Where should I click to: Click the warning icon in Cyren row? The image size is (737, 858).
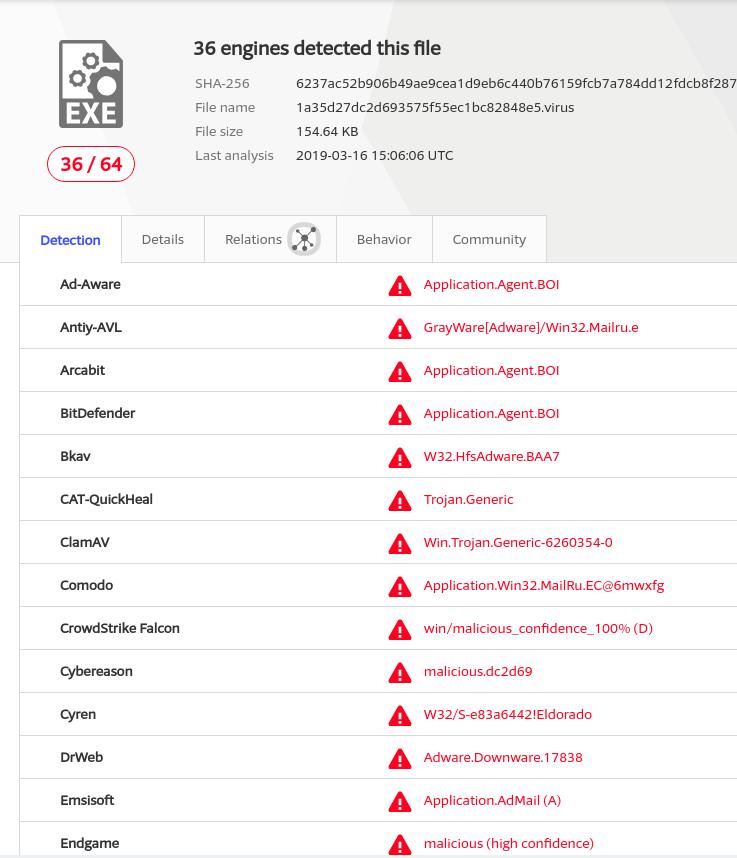tap(400, 716)
